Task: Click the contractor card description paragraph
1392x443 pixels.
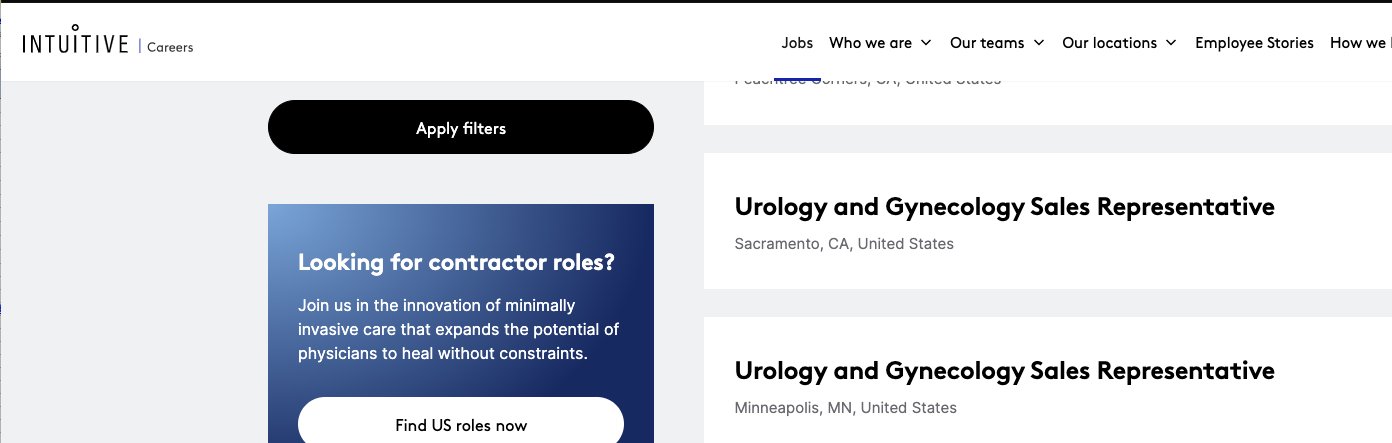Action: [459, 329]
